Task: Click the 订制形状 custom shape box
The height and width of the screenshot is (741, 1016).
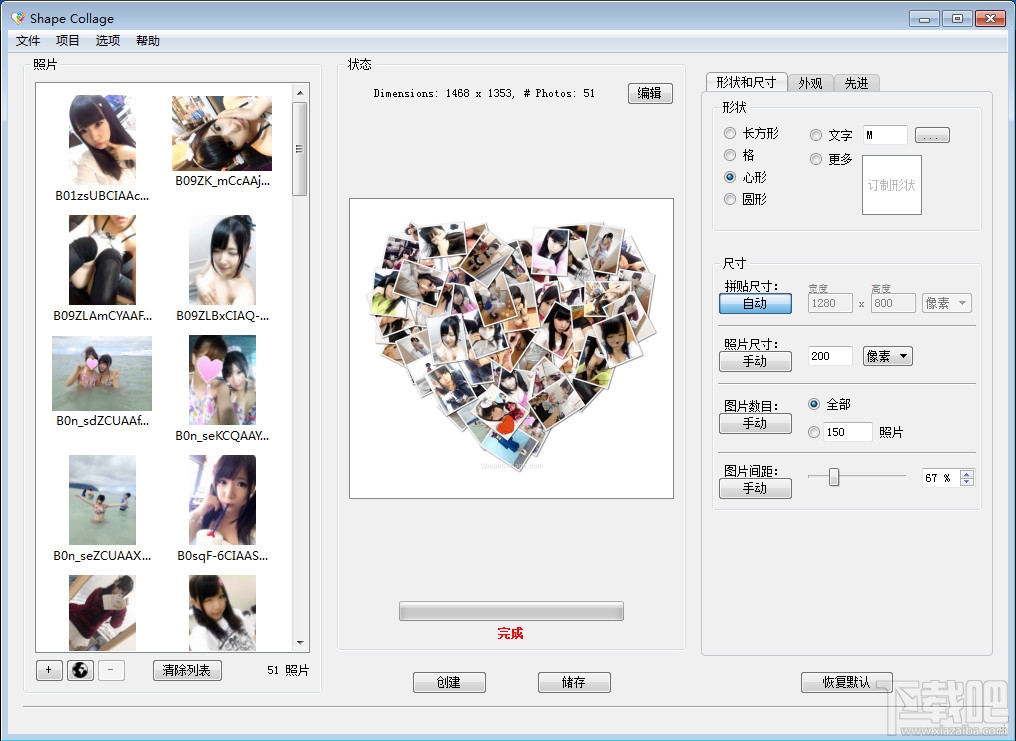Action: click(x=892, y=185)
